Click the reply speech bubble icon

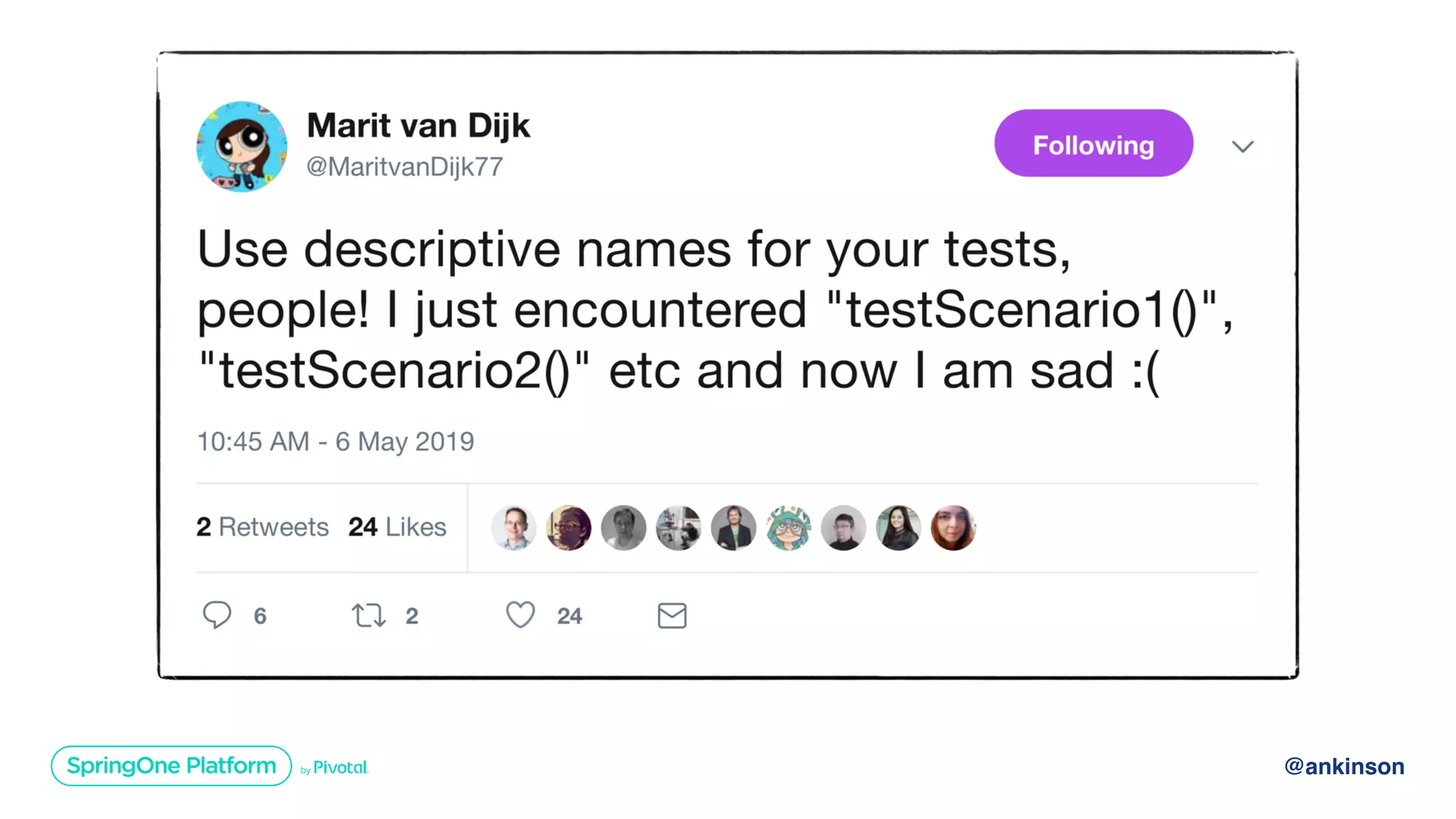(217, 615)
